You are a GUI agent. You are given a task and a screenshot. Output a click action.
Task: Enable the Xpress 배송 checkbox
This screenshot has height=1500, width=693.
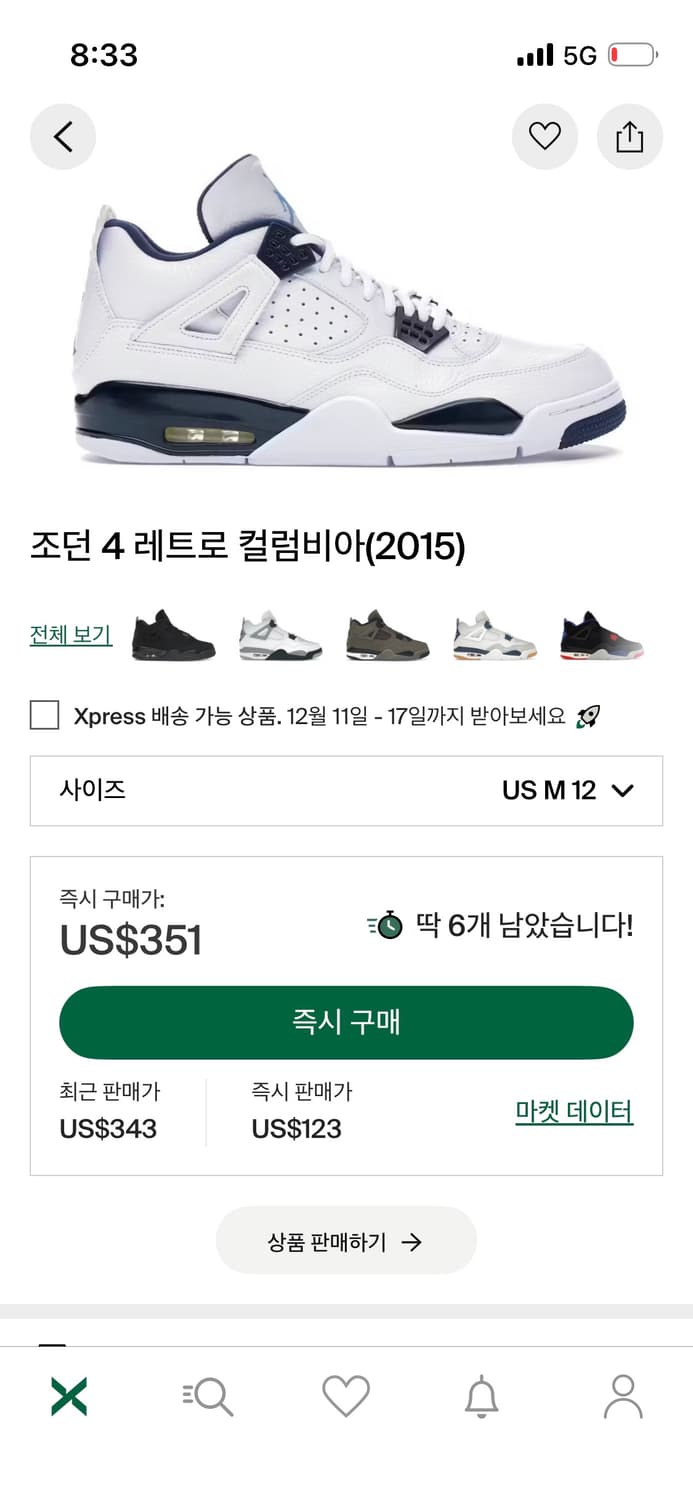click(42, 716)
